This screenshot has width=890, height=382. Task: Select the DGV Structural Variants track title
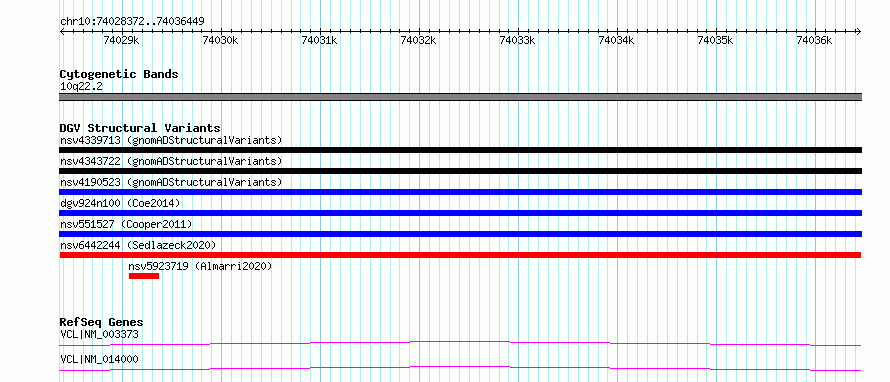tap(140, 128)
